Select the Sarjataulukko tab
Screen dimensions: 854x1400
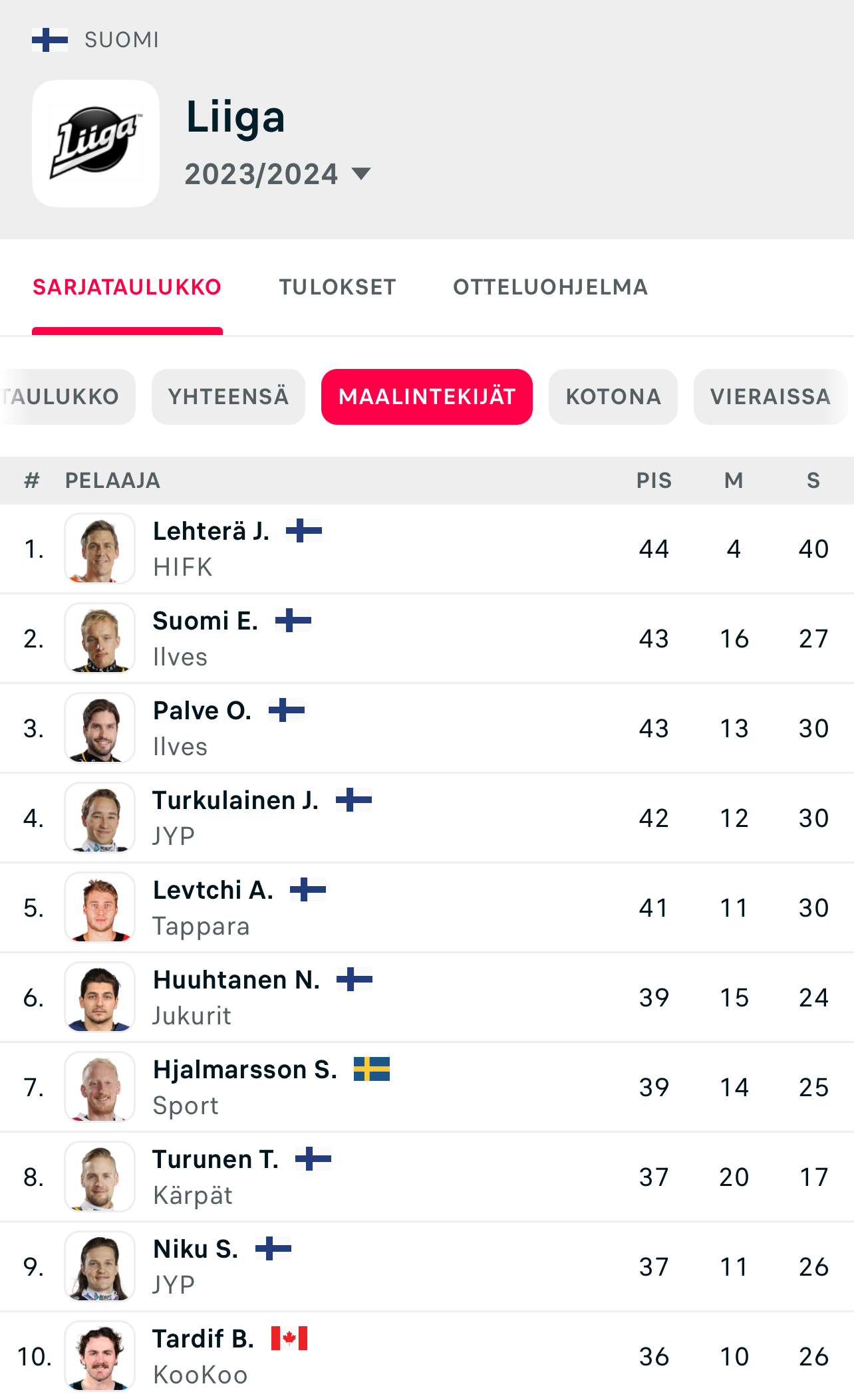coord(127,287)
